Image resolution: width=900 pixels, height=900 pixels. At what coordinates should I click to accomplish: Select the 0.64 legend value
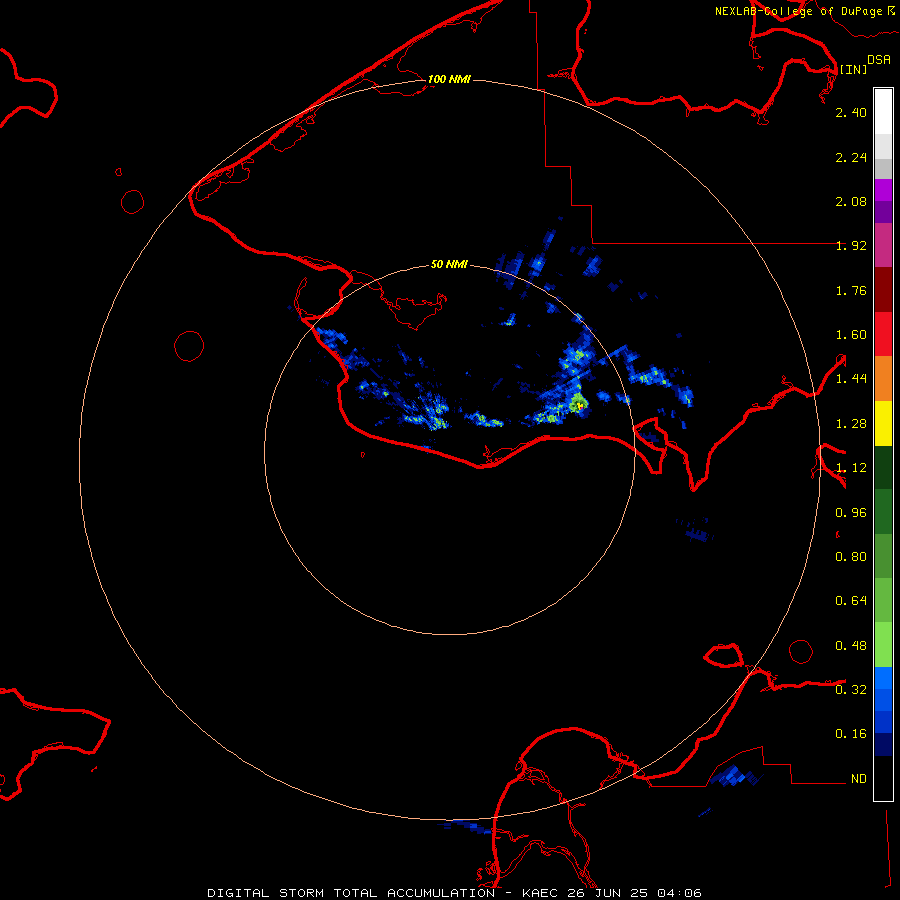851,601
